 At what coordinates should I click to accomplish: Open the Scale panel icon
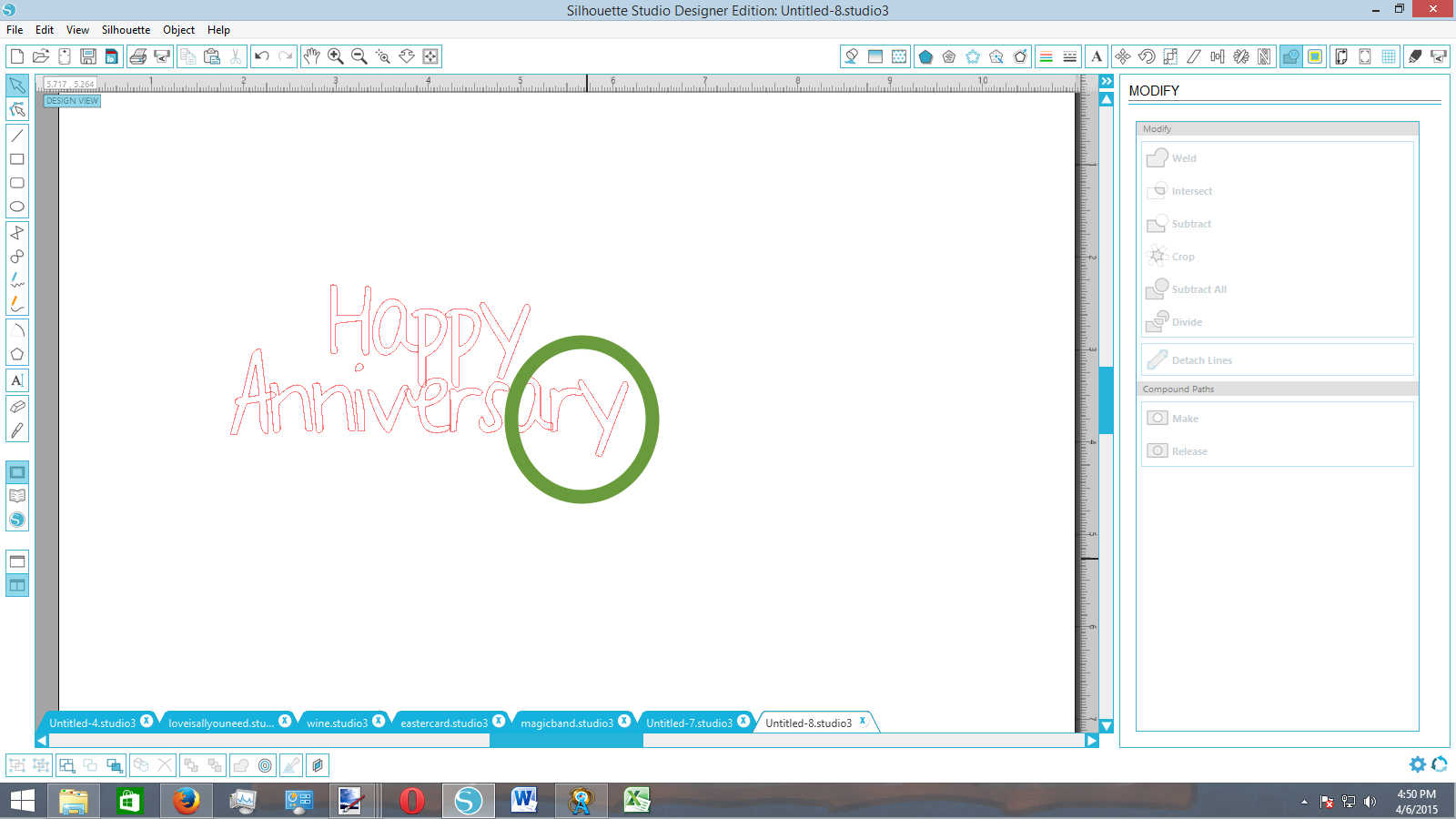click(1170, 56)
